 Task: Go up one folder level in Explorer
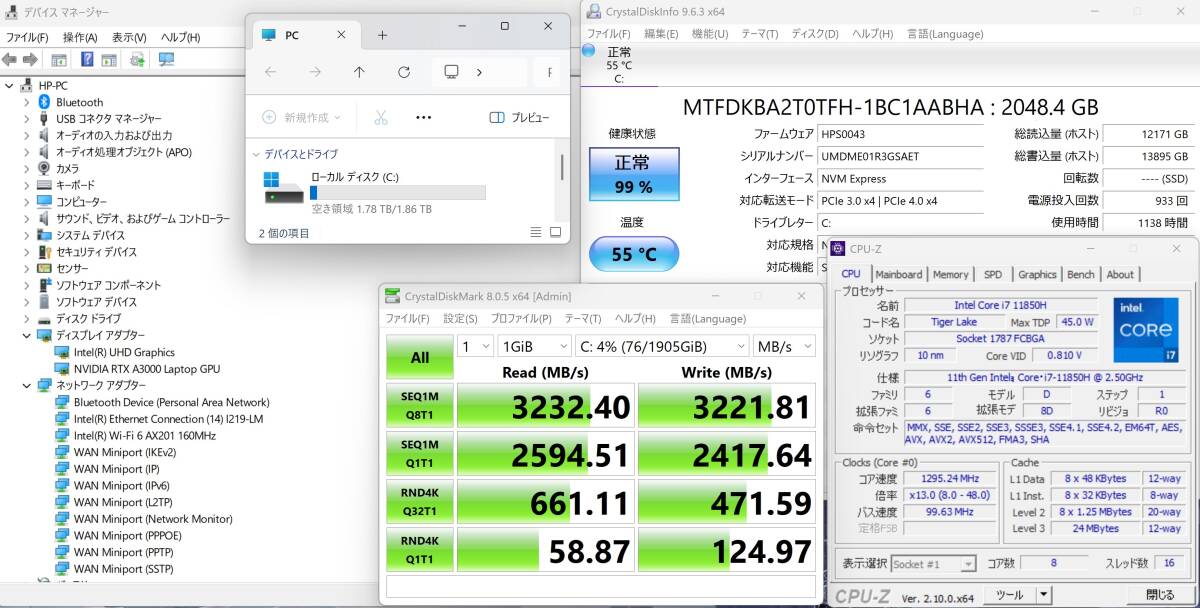point(359,72)
